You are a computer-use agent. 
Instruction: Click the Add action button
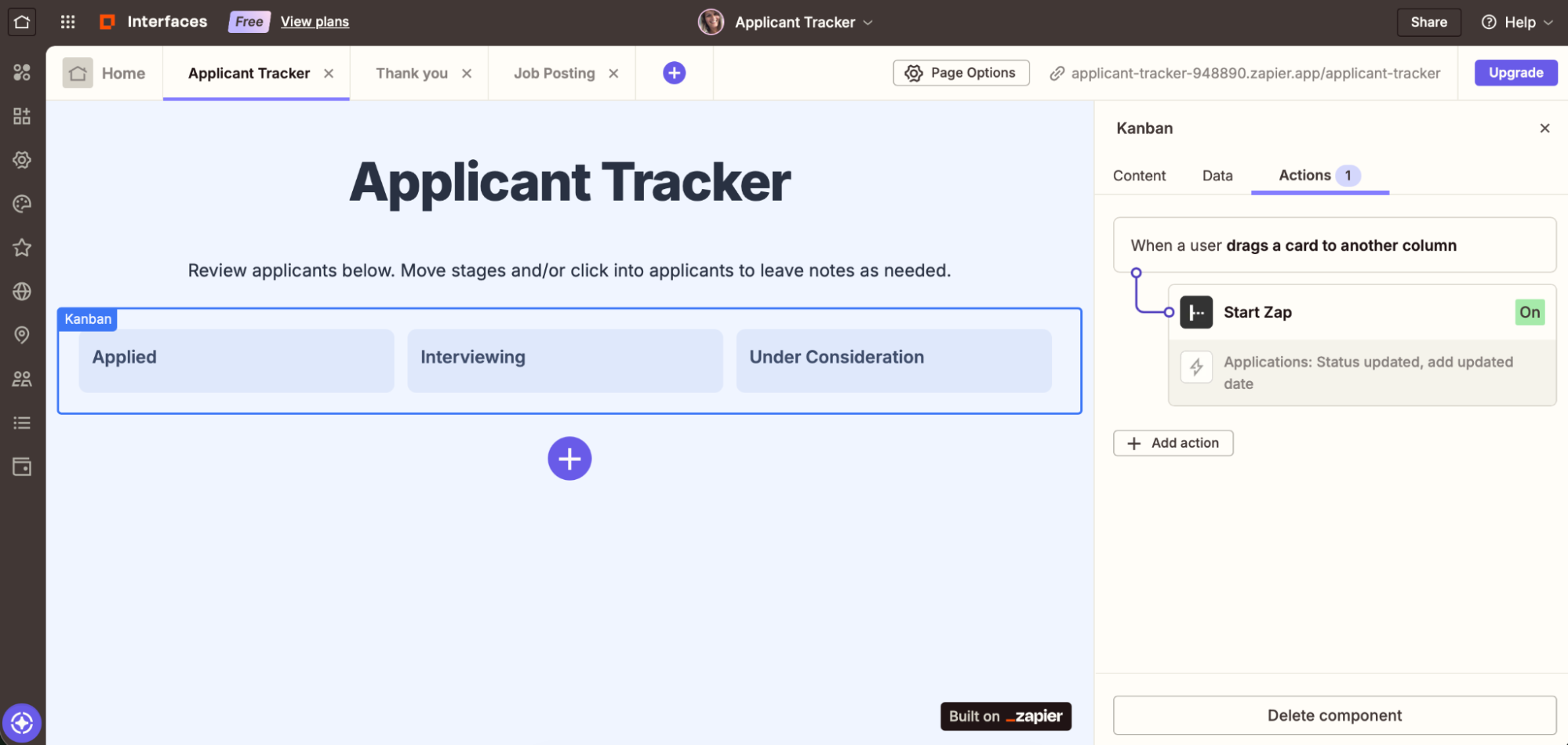(1173, 443)
